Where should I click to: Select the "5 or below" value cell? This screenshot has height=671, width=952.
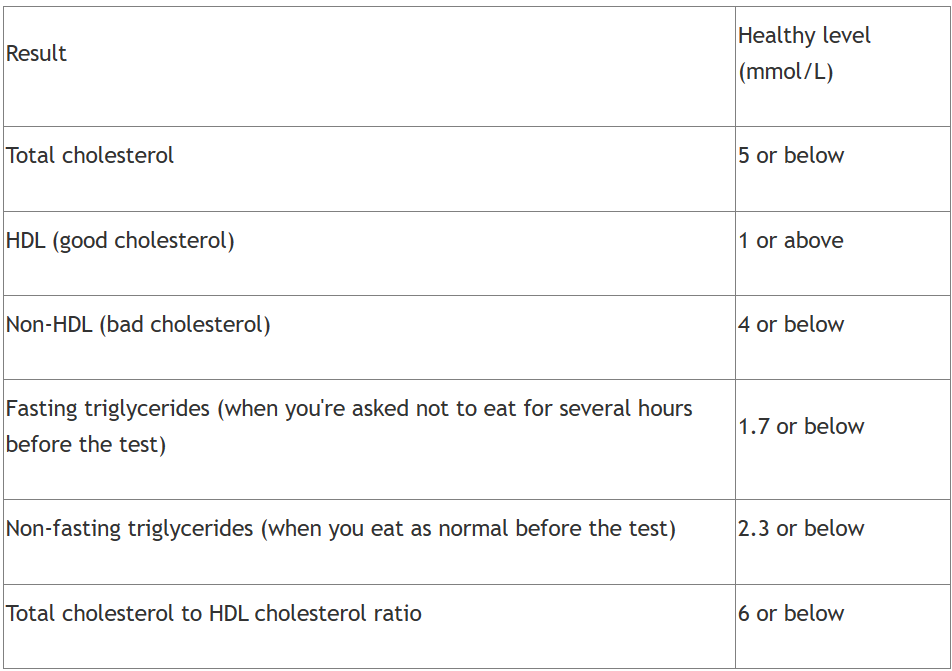coord(843,169)
